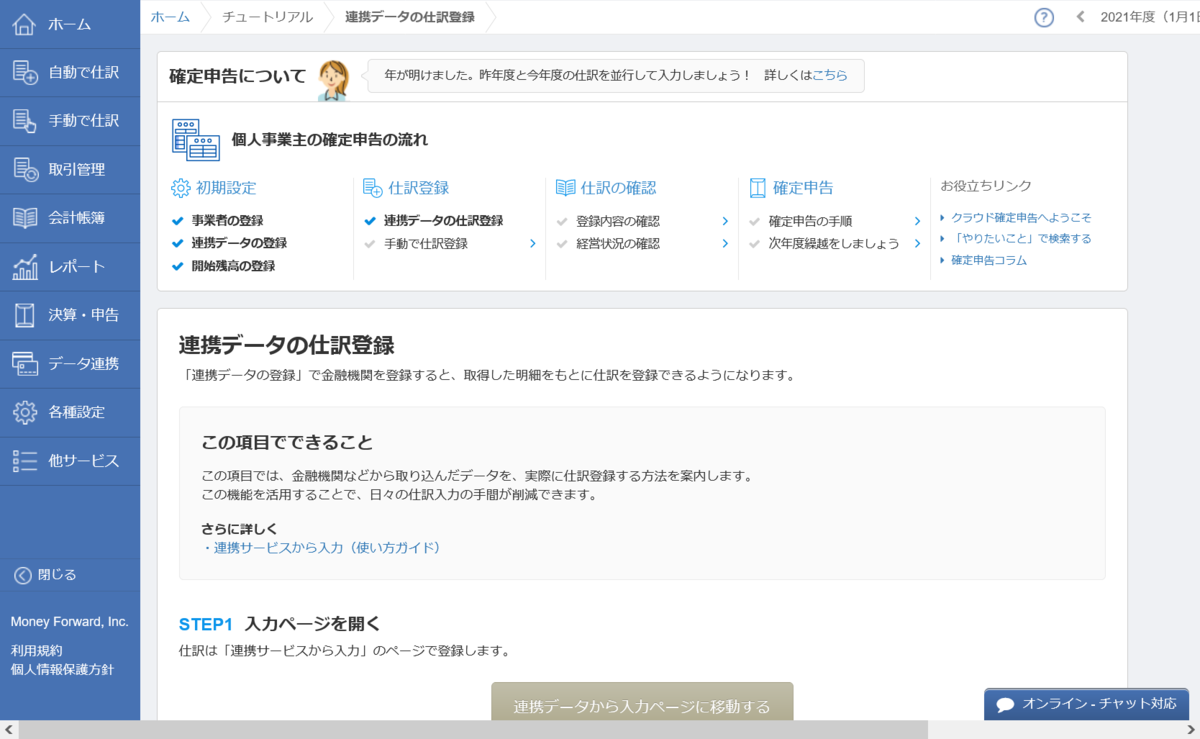Open the 他サービス sidebar menu
1200x739 pixels.
point(70,461)
